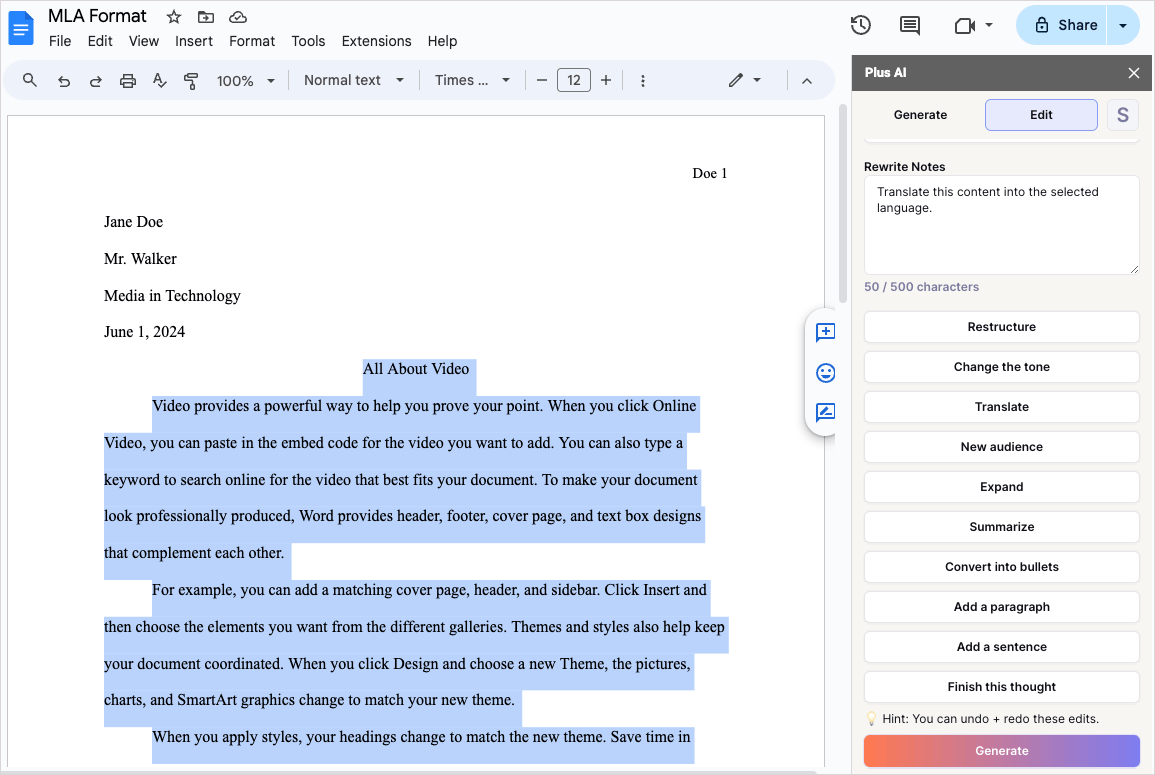Screen dimensions: 1155x775
Task: Open version history clock icon
Action: coord(860,25)
